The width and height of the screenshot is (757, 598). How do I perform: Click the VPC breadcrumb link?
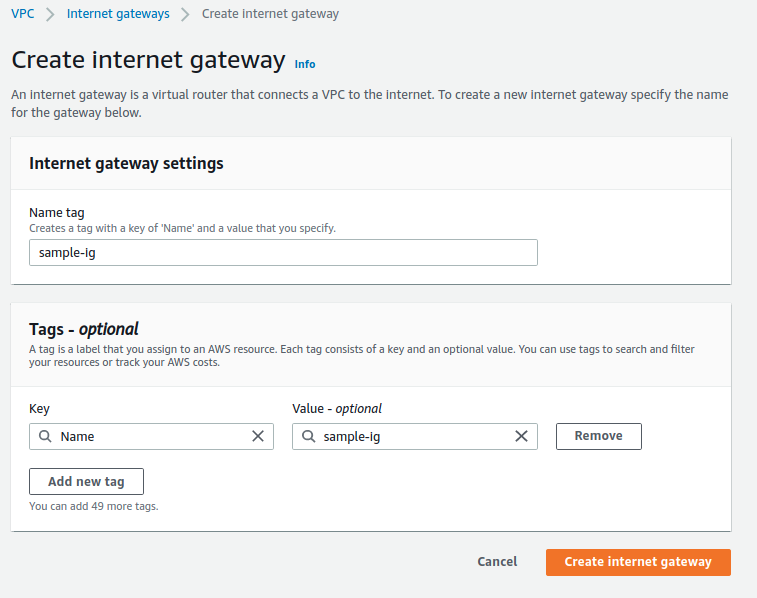(x=22, y=14)
